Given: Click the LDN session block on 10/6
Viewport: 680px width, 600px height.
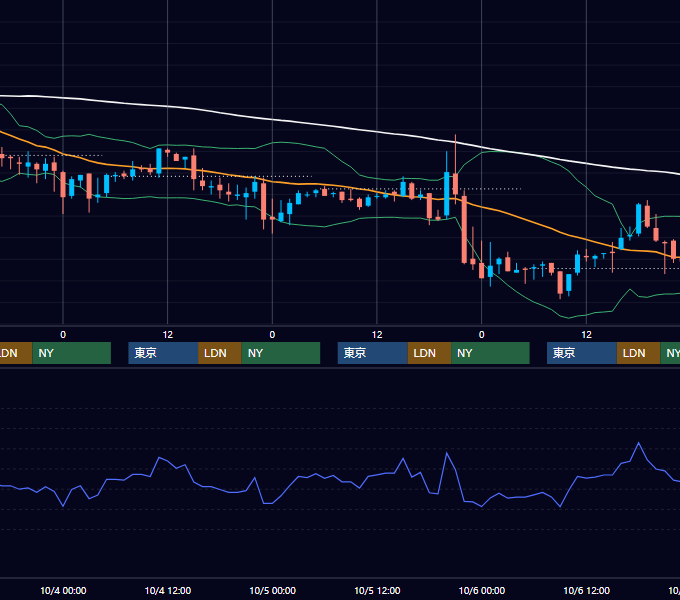Looking at the screenshot, I should click(638, 353).
